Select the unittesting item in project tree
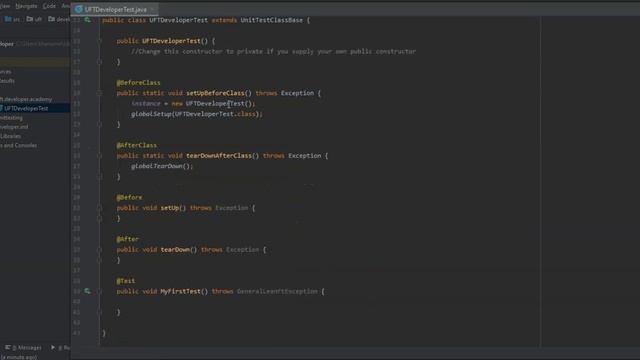 11,118
